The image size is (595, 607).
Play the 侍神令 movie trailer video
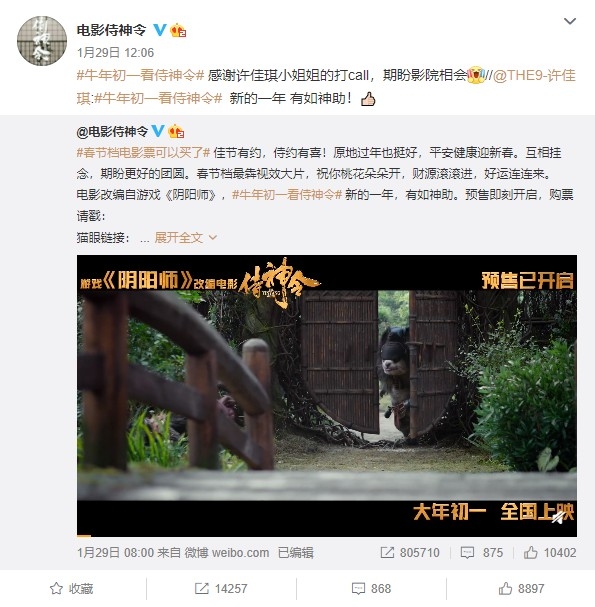[327, 396]
